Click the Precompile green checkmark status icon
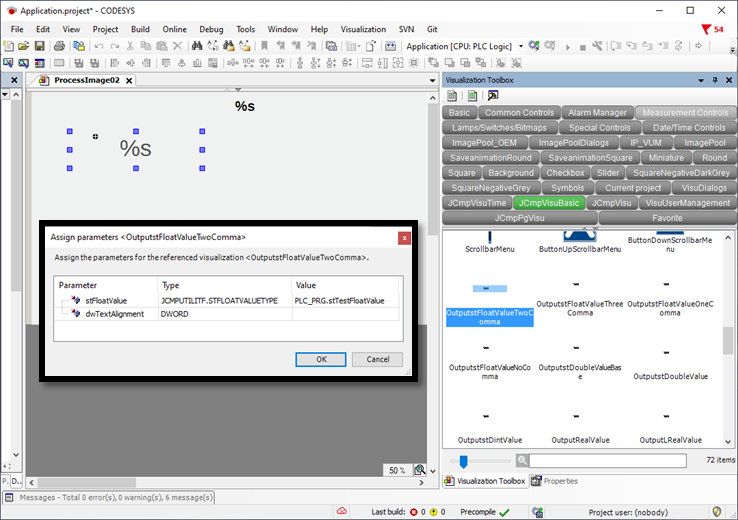The image size is (738, 520). [504, 511]
